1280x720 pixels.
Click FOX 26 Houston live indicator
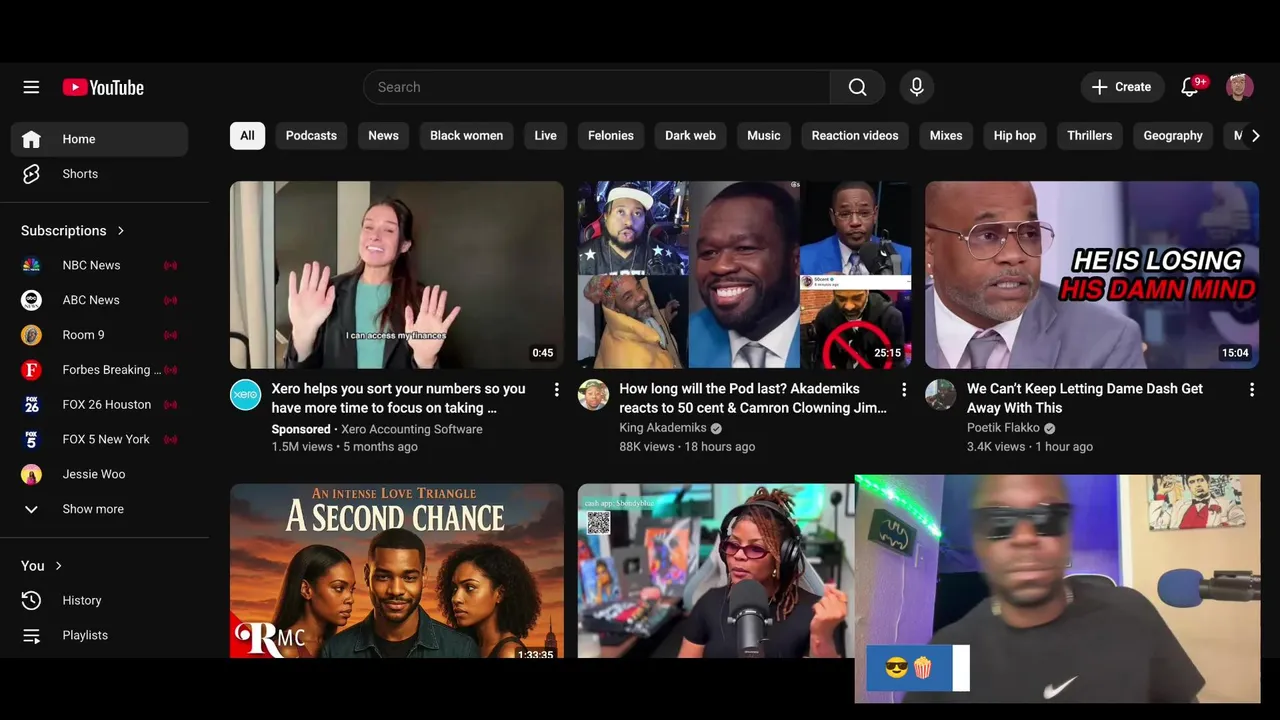170,405
